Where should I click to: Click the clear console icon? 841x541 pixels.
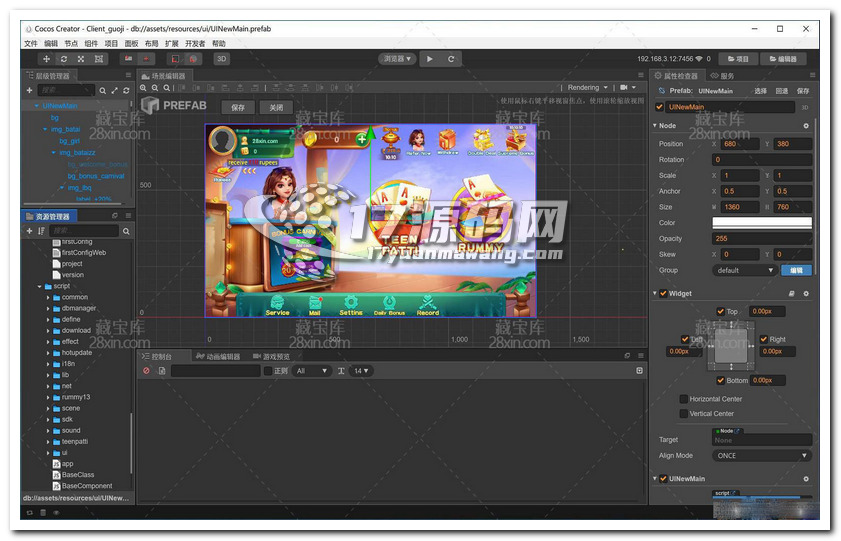click(146, 371)
